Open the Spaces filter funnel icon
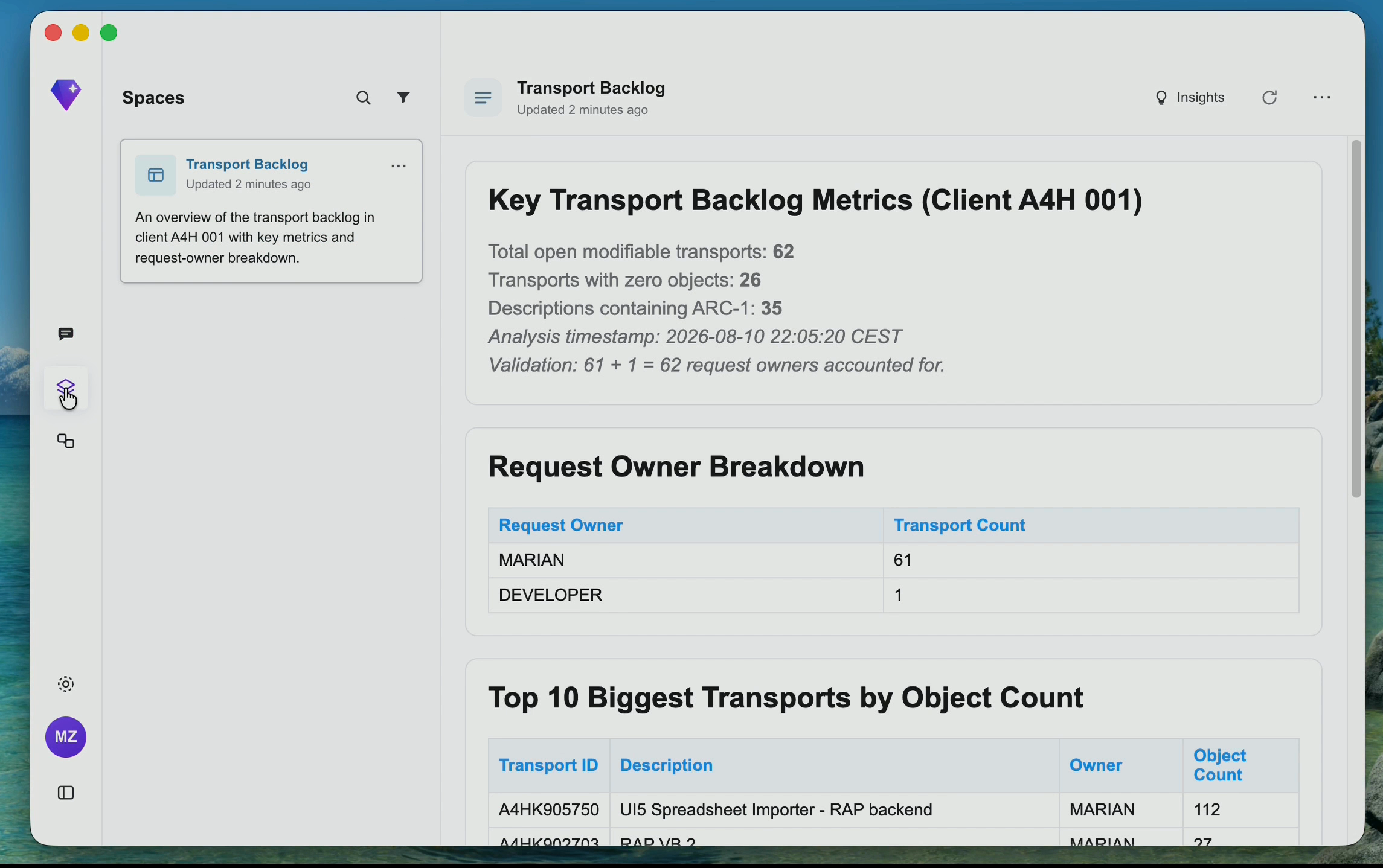The width and height of the screenshot is (1383, 868). (403, 98)
